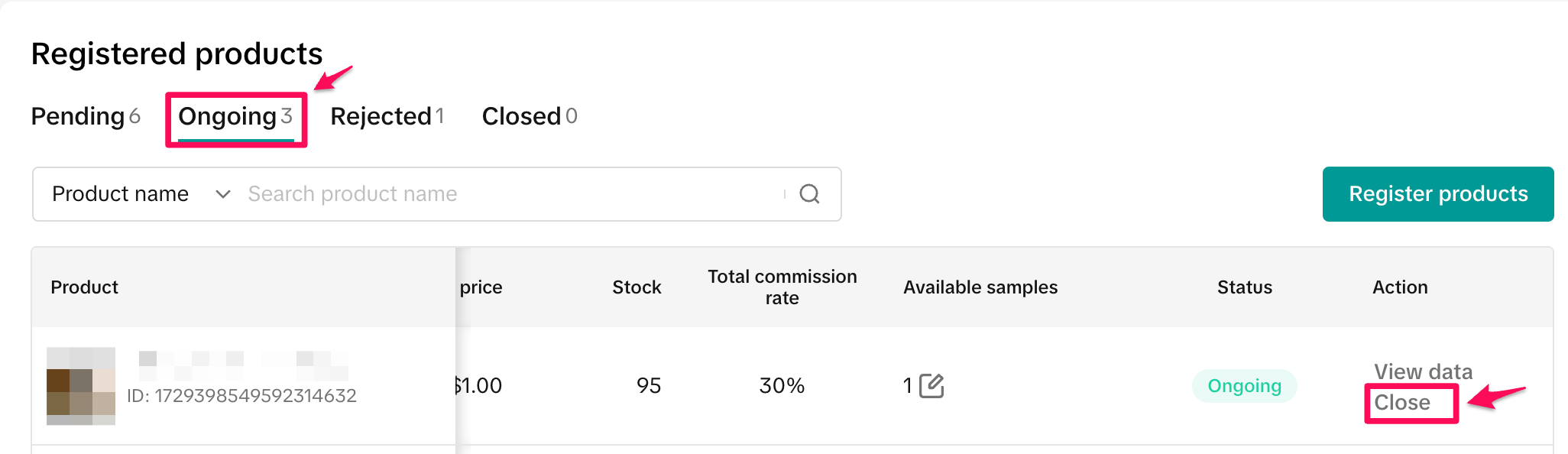Click the Action column header

pyautogui.click(x=1400, y=287)
